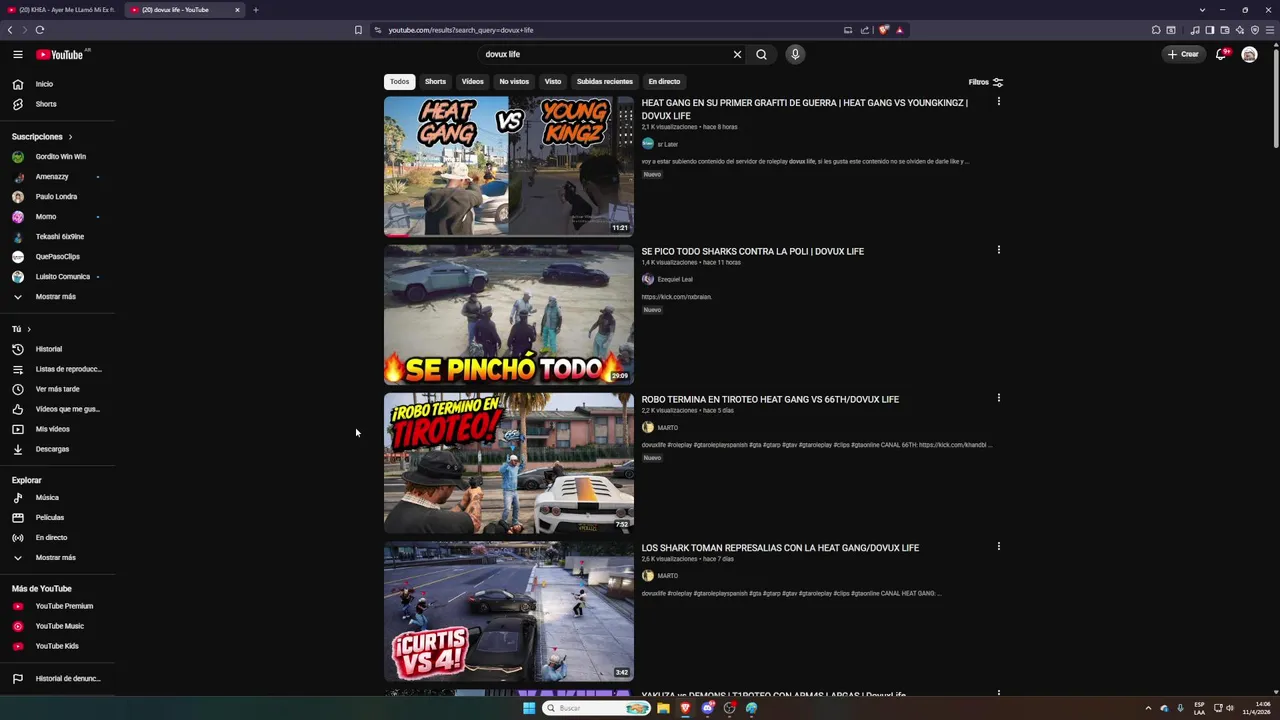Open the notifications bell

[1221, 54]
